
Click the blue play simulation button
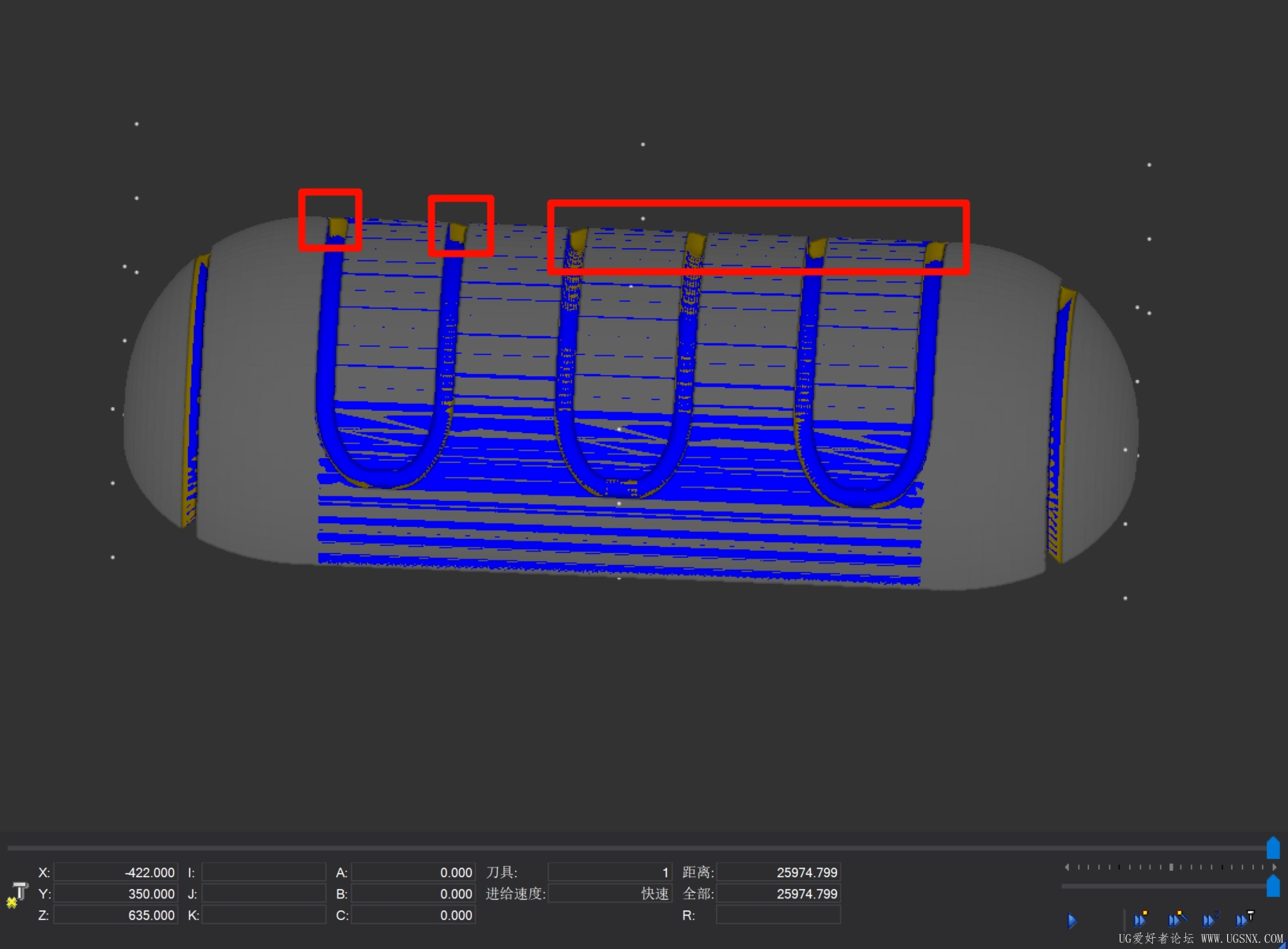(x=1071, y=921)
